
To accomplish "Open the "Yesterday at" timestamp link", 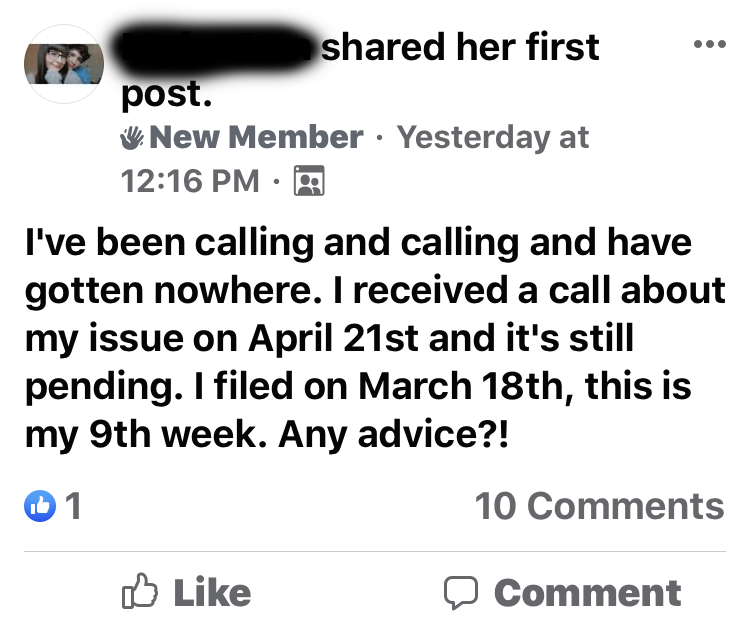I will pos(493,138).
